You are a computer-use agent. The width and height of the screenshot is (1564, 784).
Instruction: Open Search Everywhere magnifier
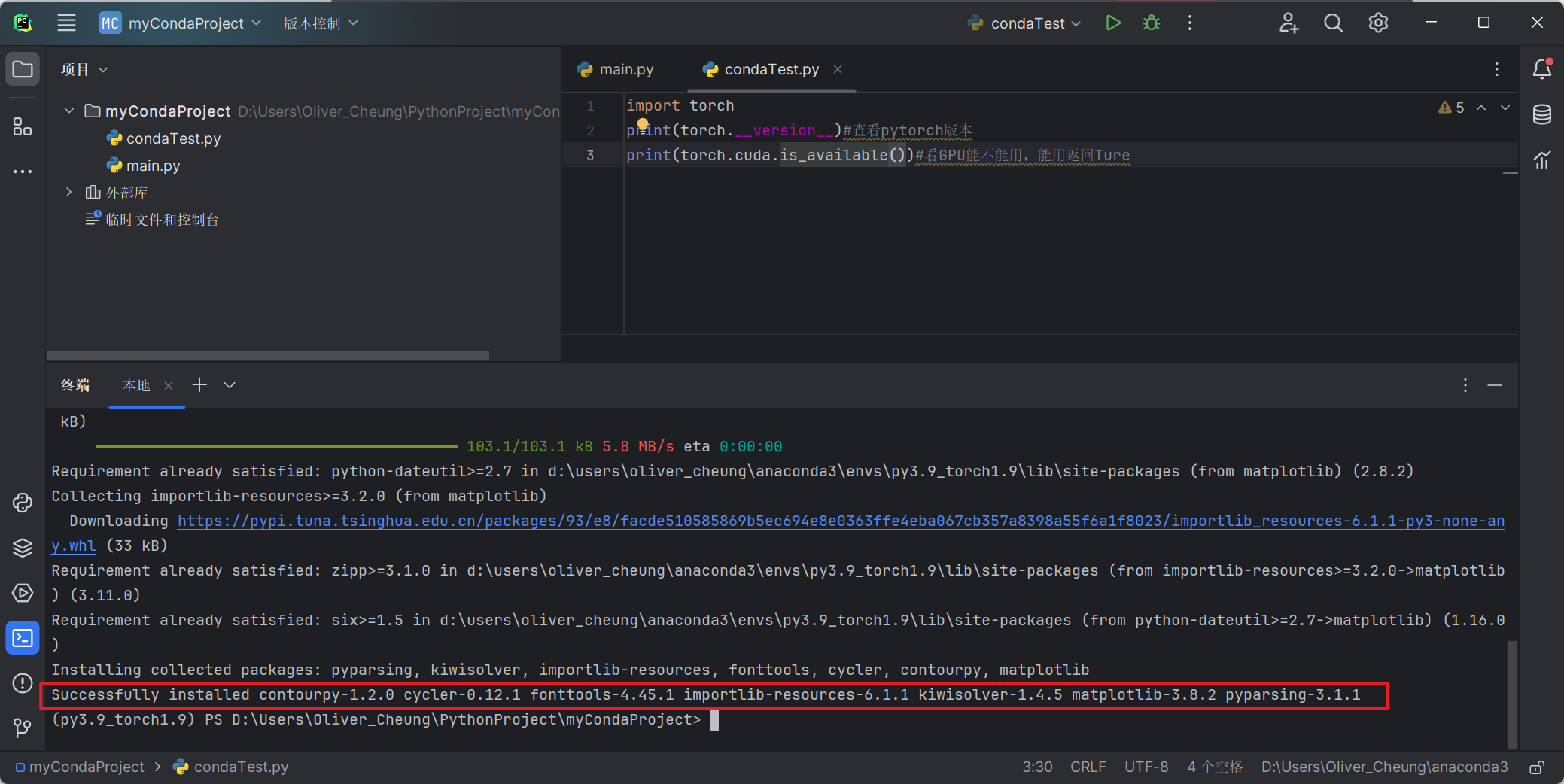pos(1333,23)
